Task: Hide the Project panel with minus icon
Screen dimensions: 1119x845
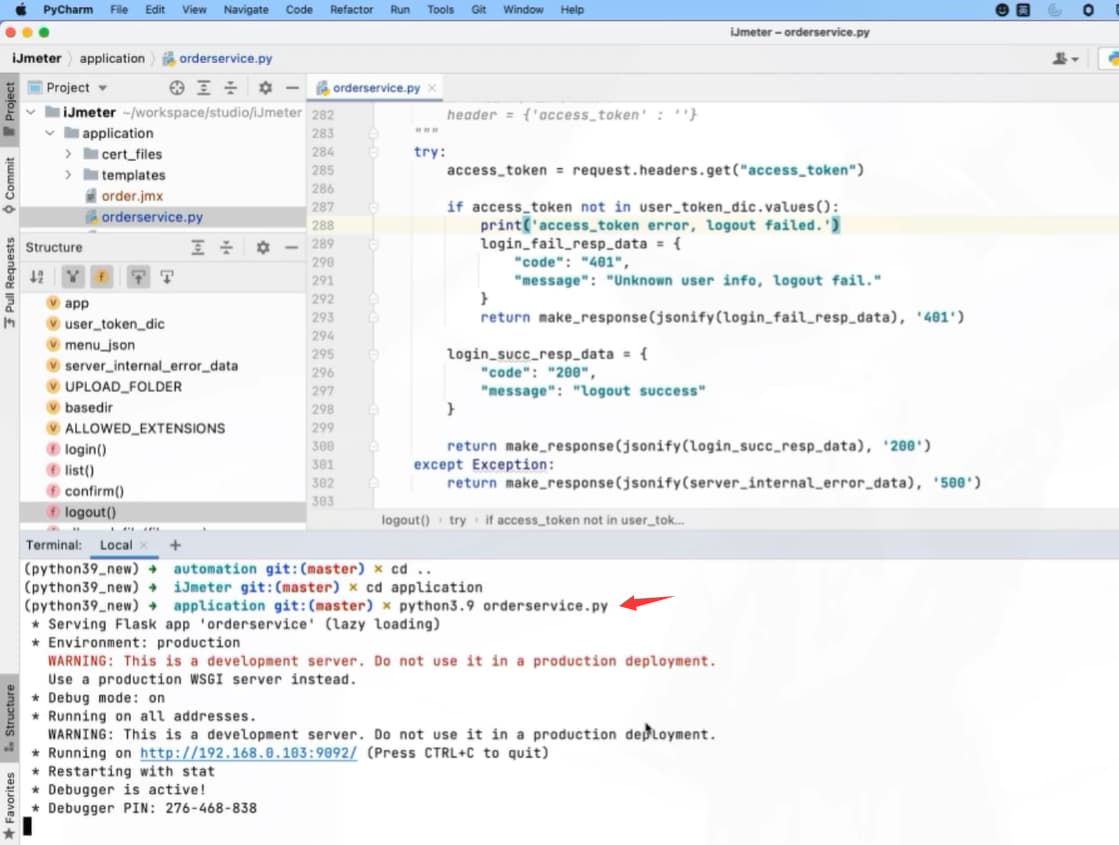Action: coord(292,88)
